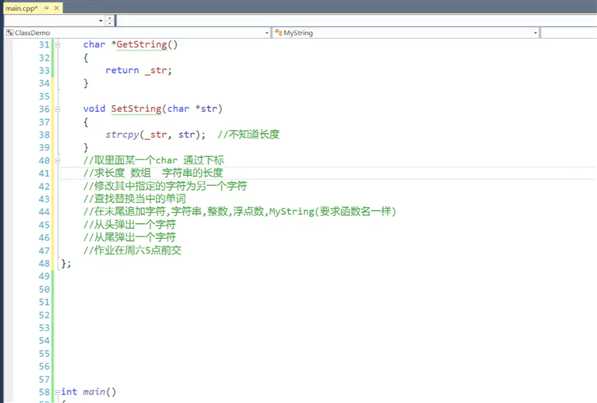Click comment '//作业在周六5点前交'
Viewport: 597px width, 403px height.
click(132, 250)
